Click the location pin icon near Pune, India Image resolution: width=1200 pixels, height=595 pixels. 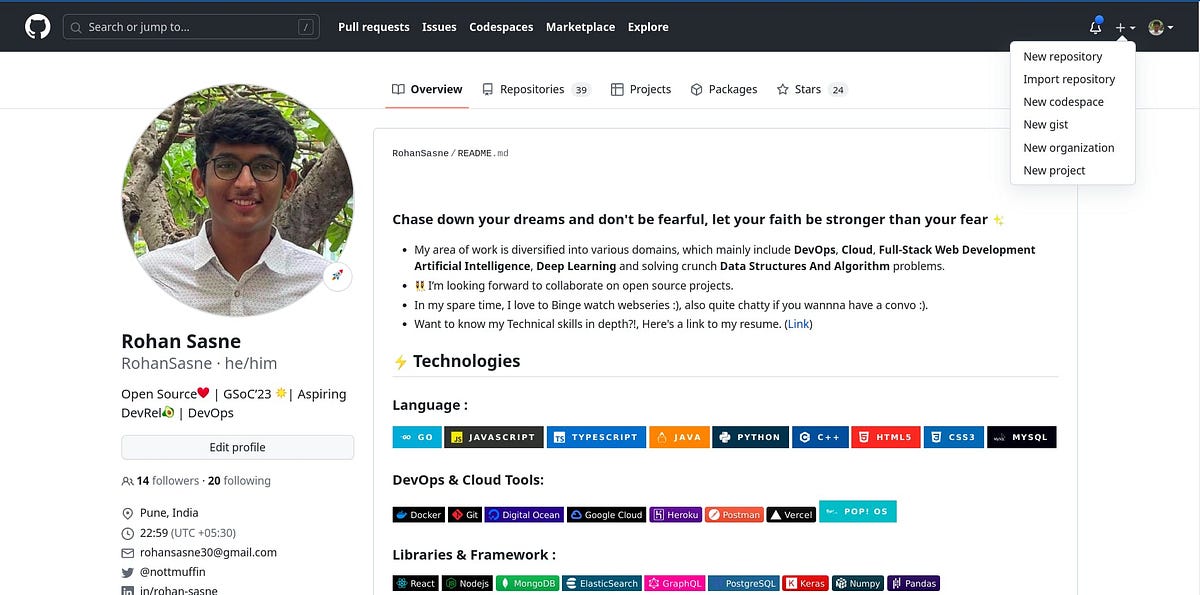127,512
